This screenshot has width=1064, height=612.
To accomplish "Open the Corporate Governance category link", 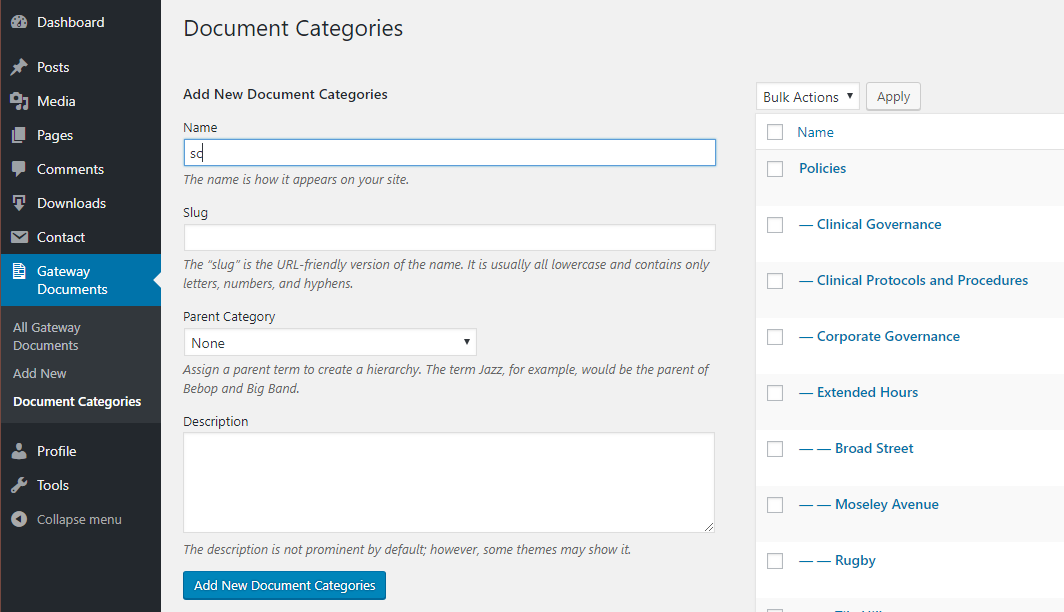I will (x=888, y=336).
